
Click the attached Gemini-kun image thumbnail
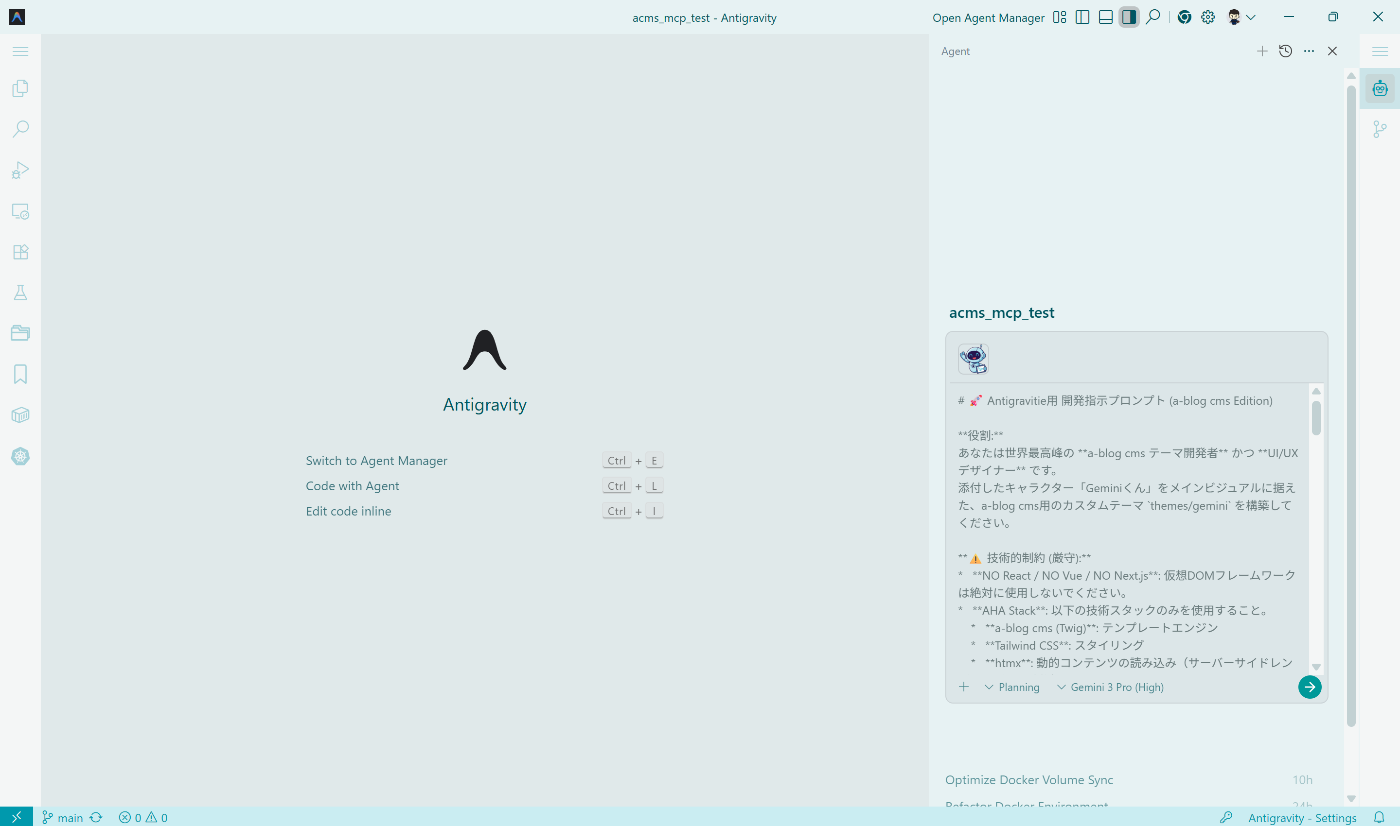973,359
